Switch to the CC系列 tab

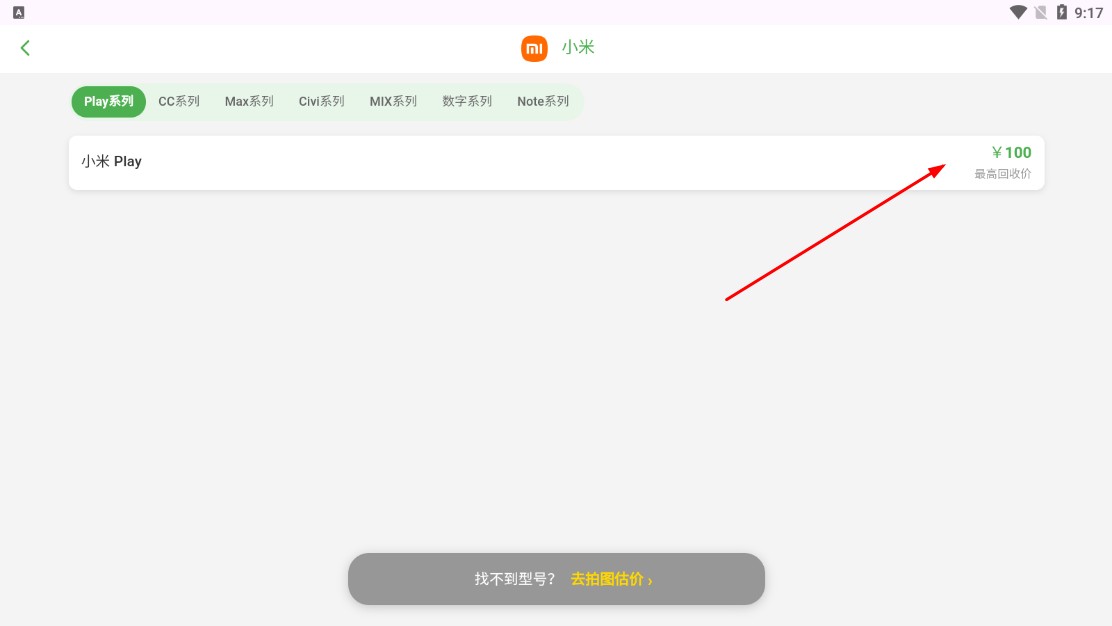[x=179, y=102]
